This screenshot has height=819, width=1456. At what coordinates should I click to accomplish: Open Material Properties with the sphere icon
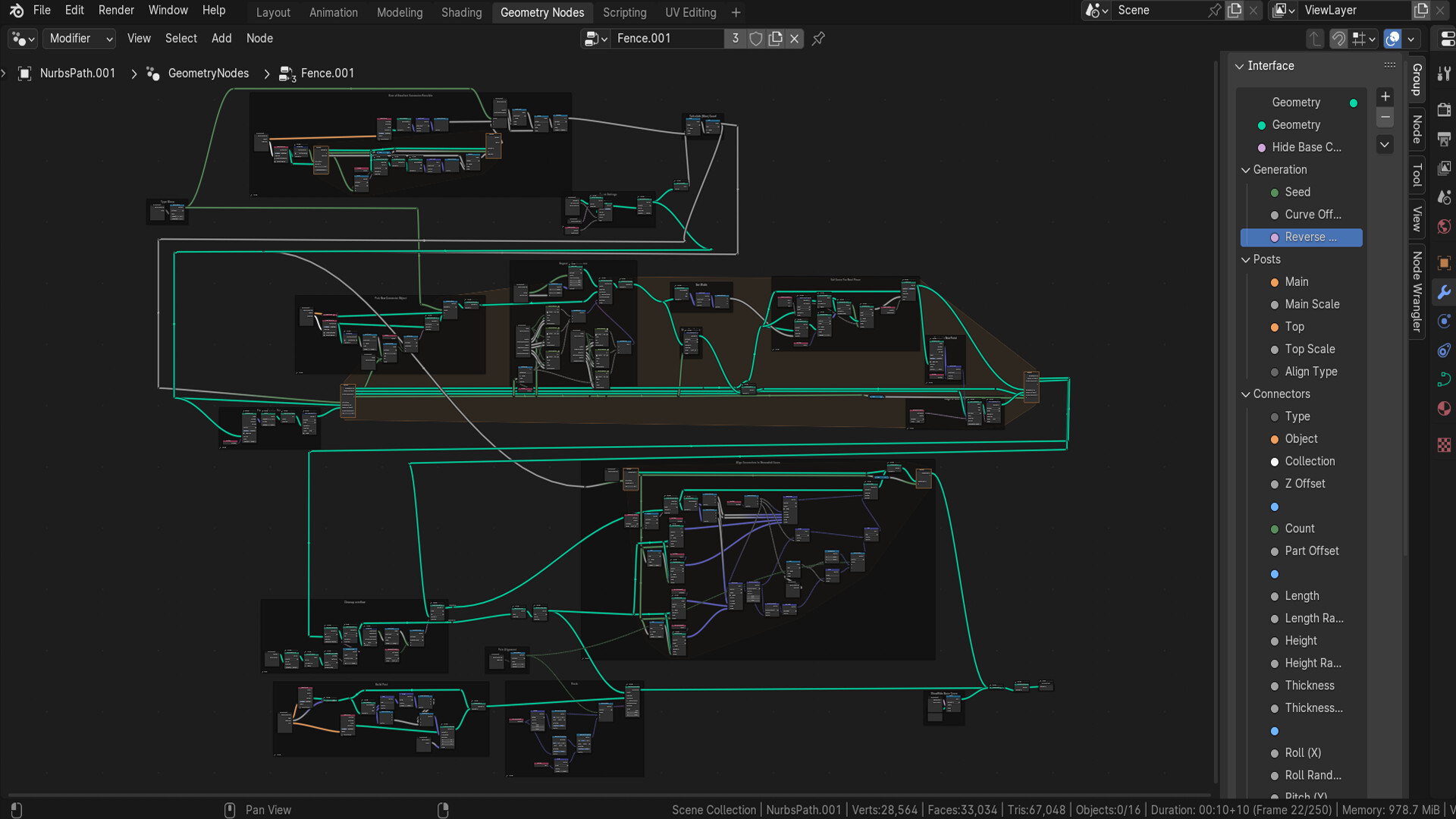pyautogui.click(x=1445, y=409)
